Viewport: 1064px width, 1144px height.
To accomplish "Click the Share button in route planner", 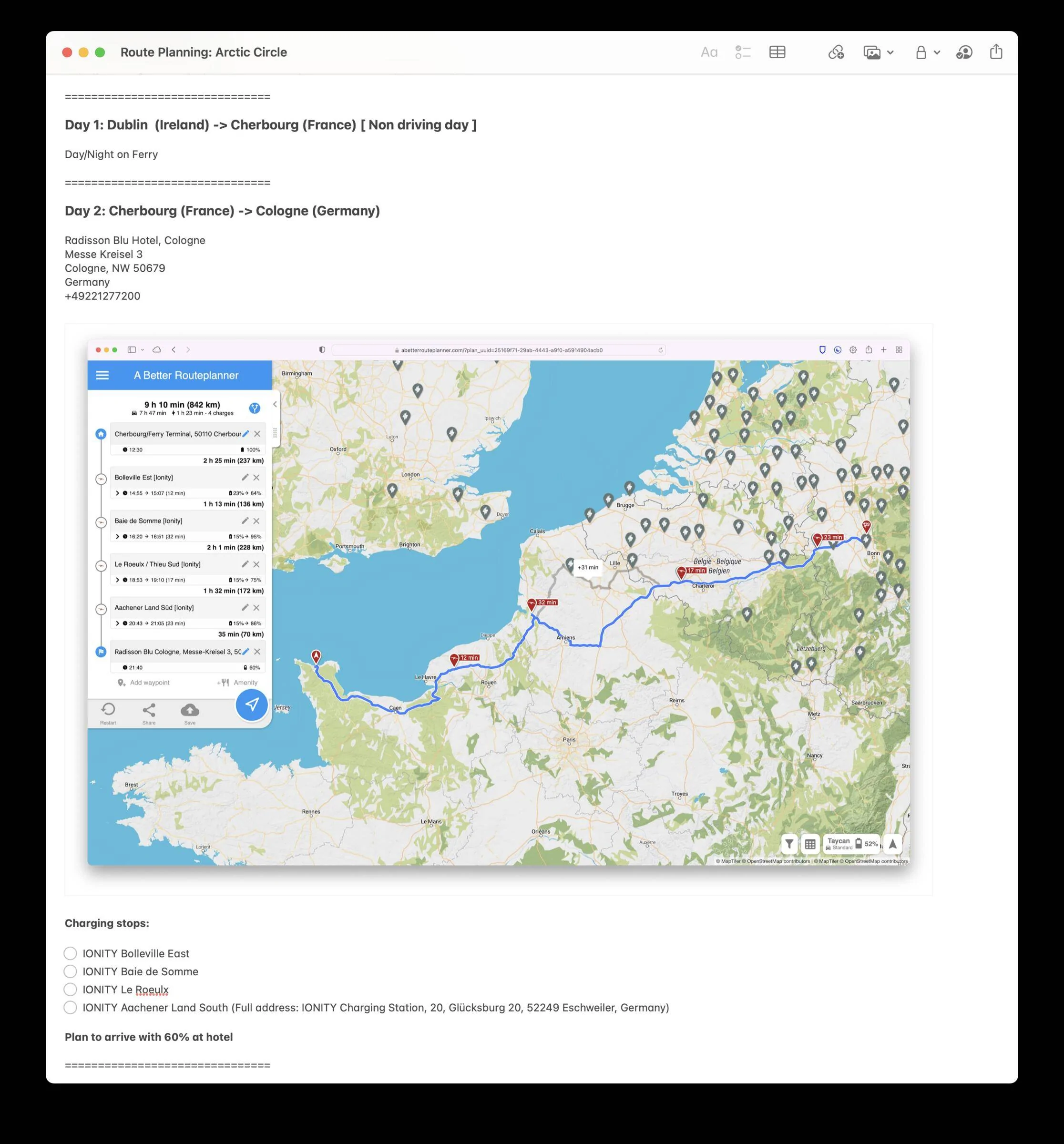I will click(x=149, y=714).
